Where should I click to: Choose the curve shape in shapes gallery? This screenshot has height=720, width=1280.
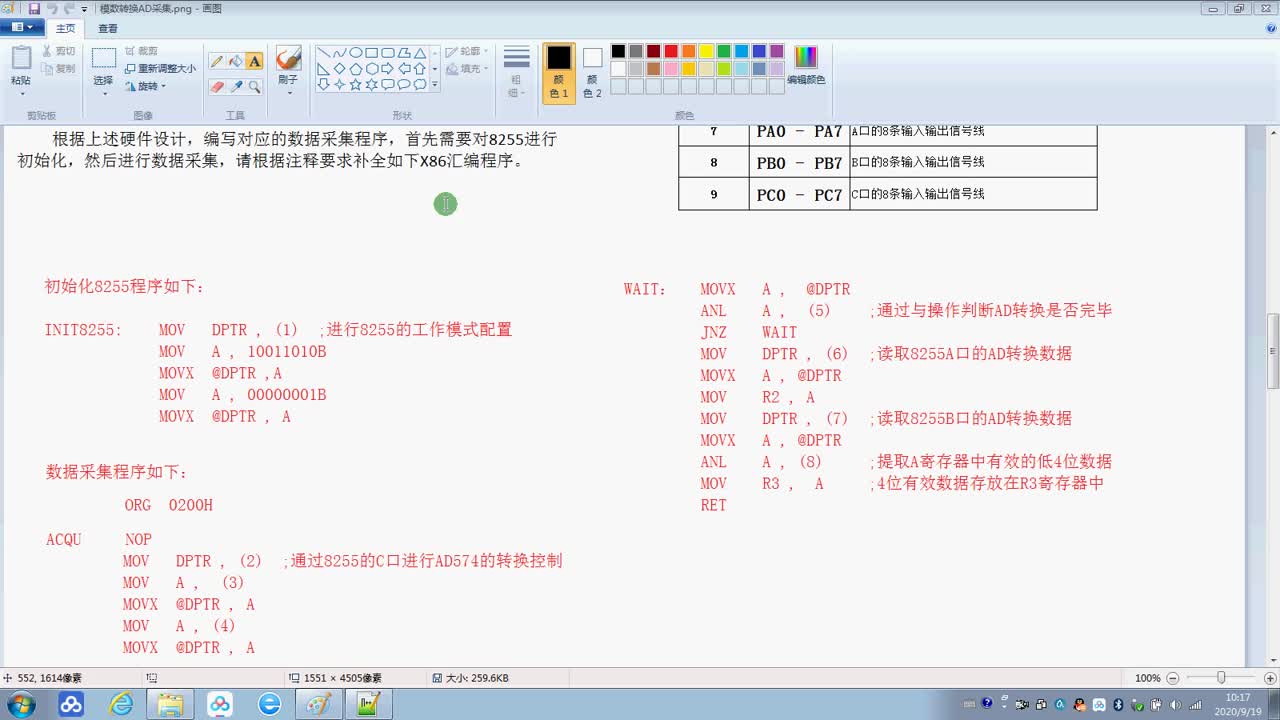(339, 53)
